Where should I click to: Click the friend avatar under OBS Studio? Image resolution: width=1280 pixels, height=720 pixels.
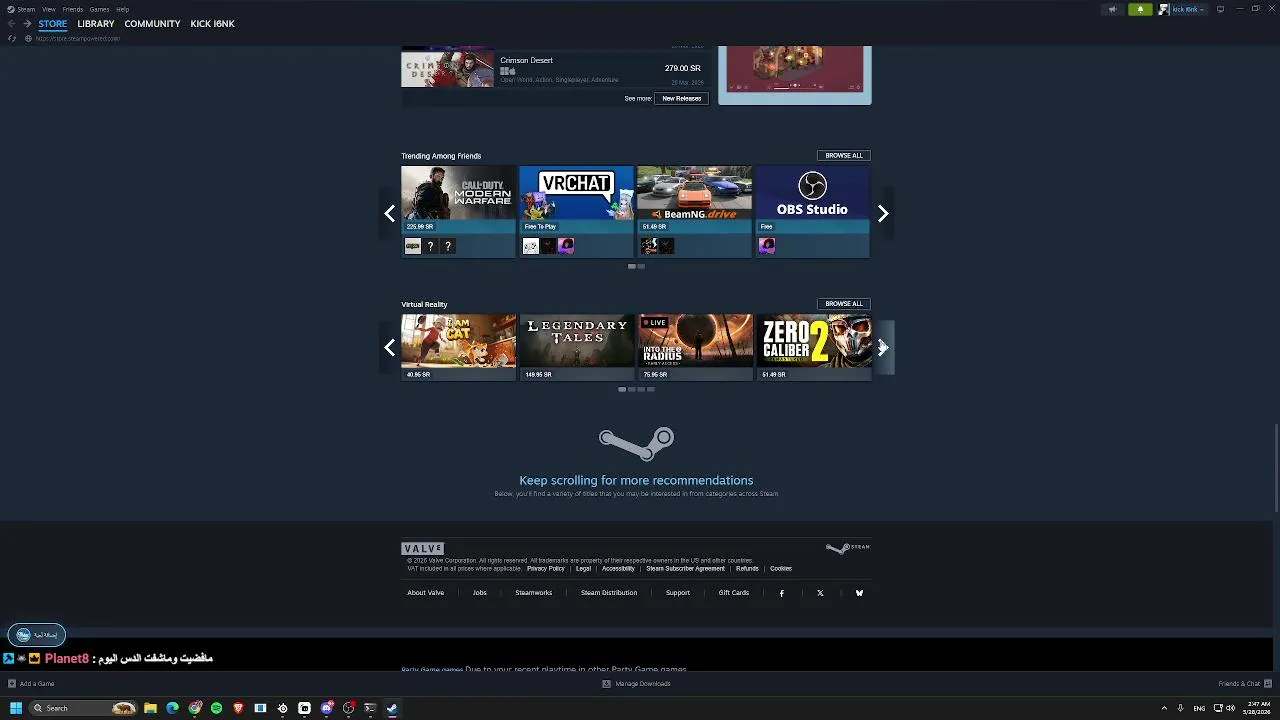click(x=767, y=246)
